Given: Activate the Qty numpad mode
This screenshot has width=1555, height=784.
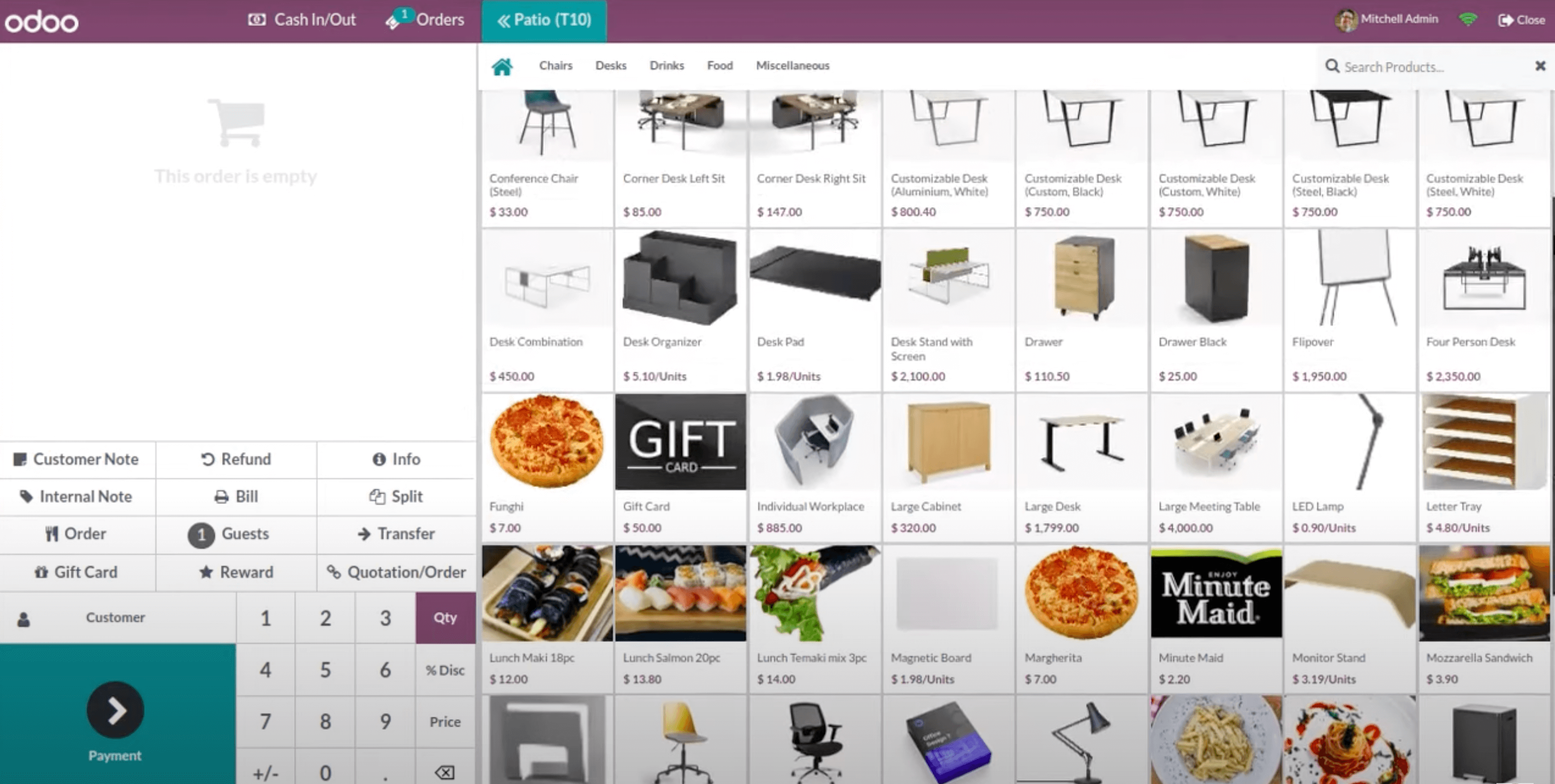Looking at the screenshot, I should pos(445,618).
